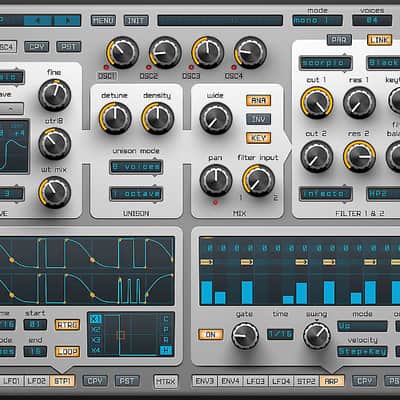The image size is (400, 400).
Task: Switch to the LFO2 tab
Action: click(x=37, y=381)
